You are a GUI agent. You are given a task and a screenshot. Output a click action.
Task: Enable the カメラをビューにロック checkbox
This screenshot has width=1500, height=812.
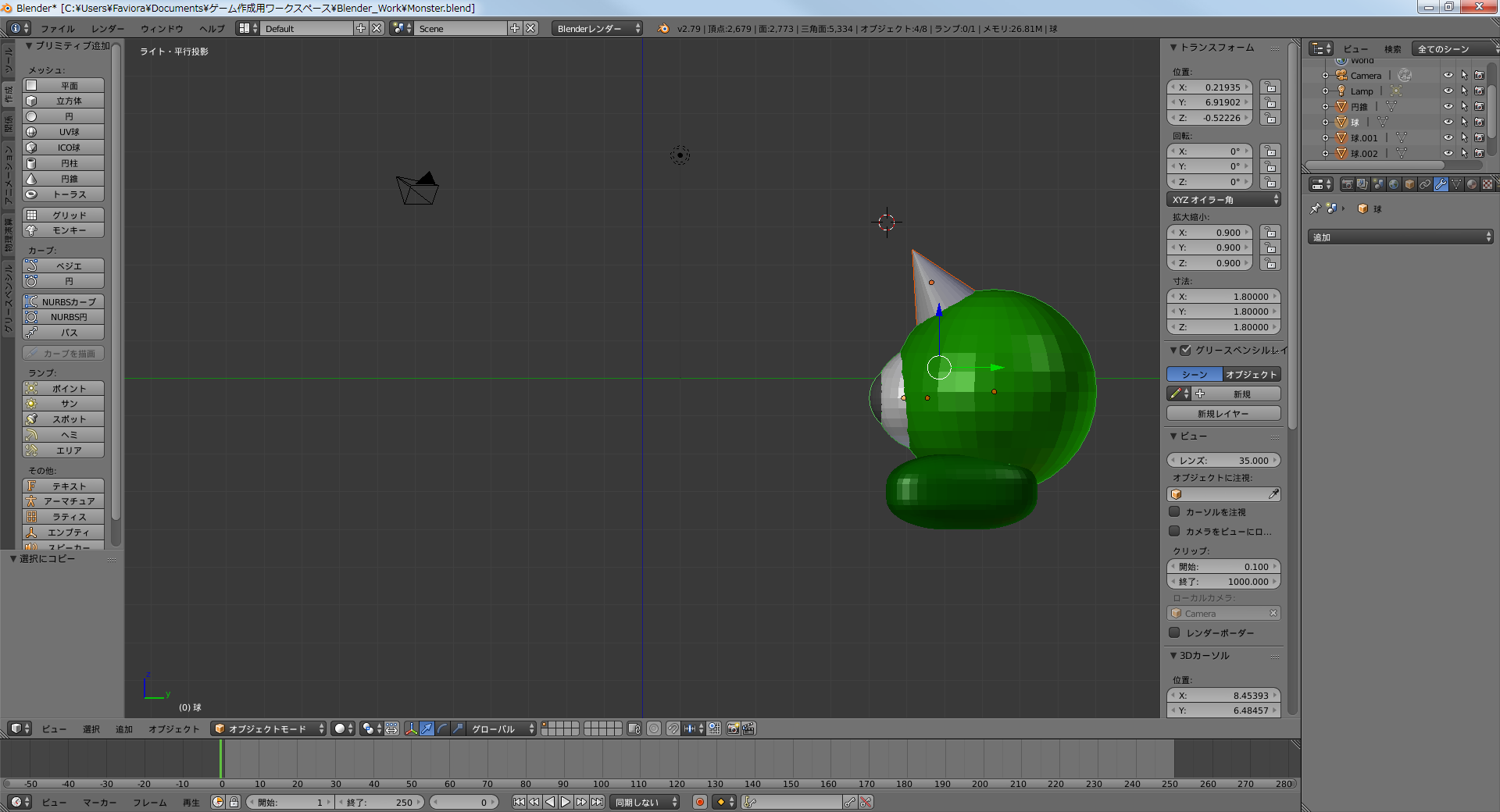pos(1174,532)
